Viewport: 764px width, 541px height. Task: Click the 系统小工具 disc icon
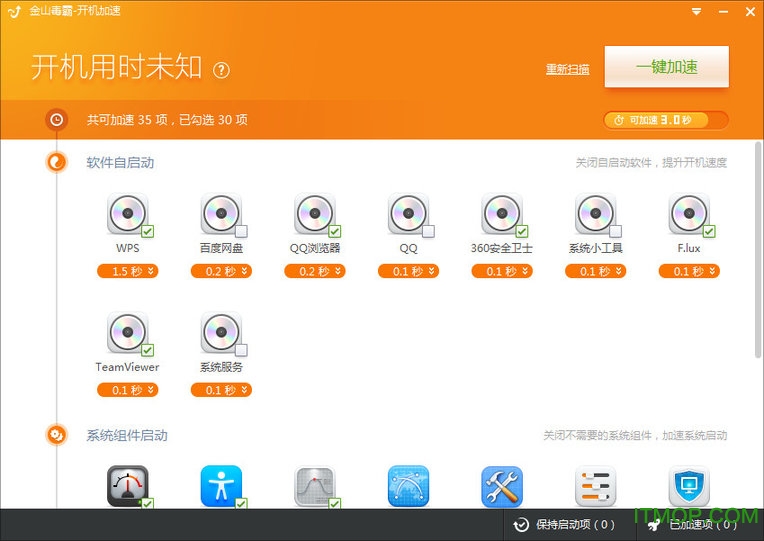click(595, 213)
